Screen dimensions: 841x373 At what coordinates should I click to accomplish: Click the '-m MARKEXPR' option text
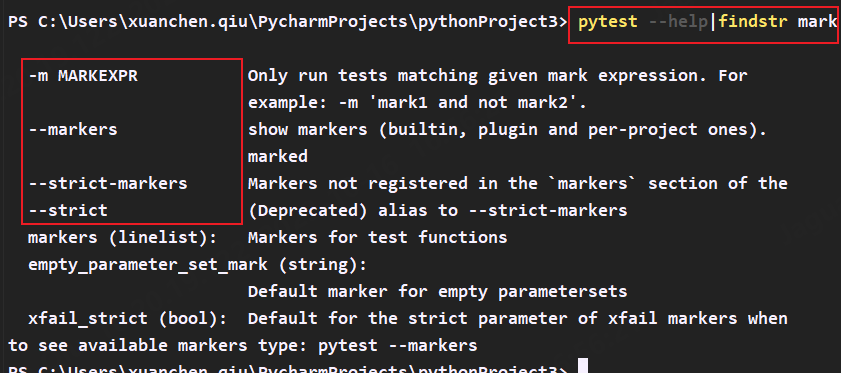pos(83,76)
